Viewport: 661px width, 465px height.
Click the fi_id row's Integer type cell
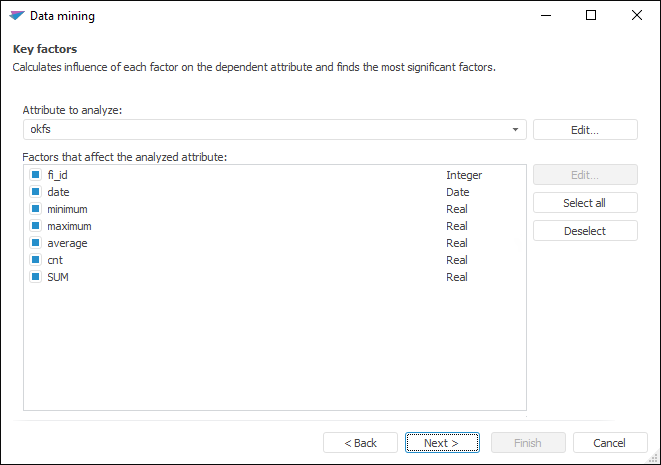464,175
